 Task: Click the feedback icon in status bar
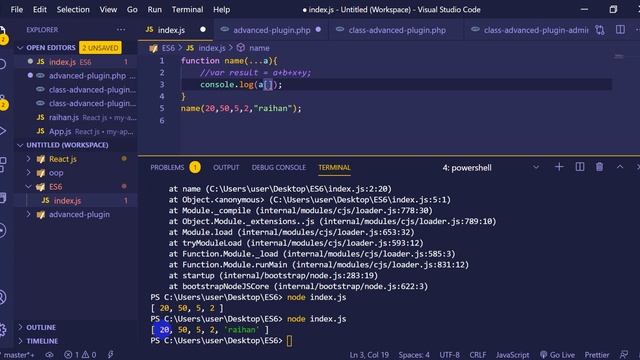point(624,355)
